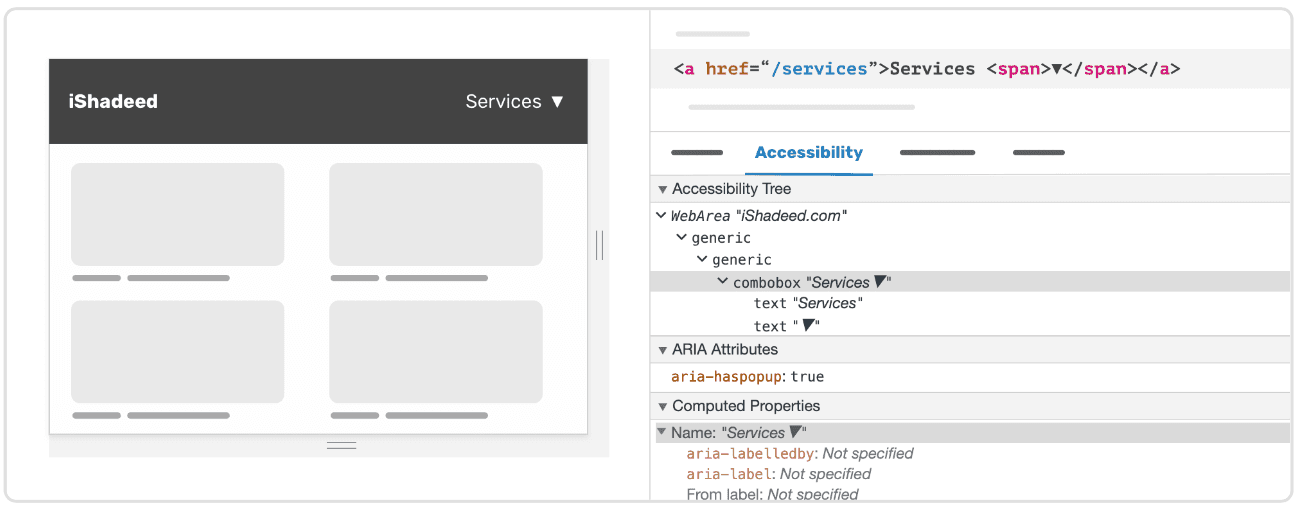Click the iShadeed site logo
Viewport: 1304px width, 510px height.
click(x=113, y=101)
